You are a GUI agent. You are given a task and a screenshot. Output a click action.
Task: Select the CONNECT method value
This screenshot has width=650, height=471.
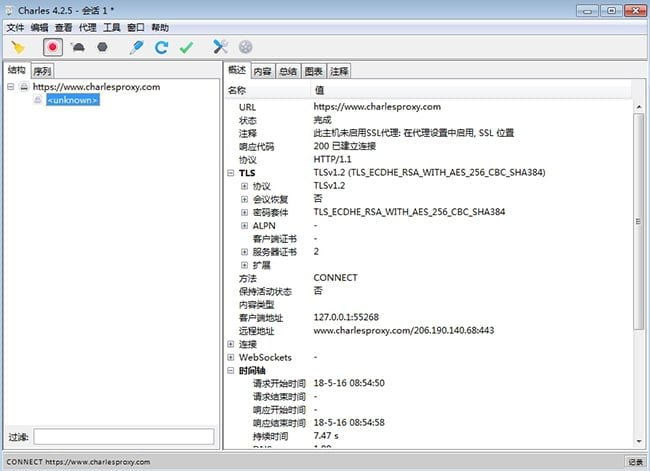pos(335,277)
